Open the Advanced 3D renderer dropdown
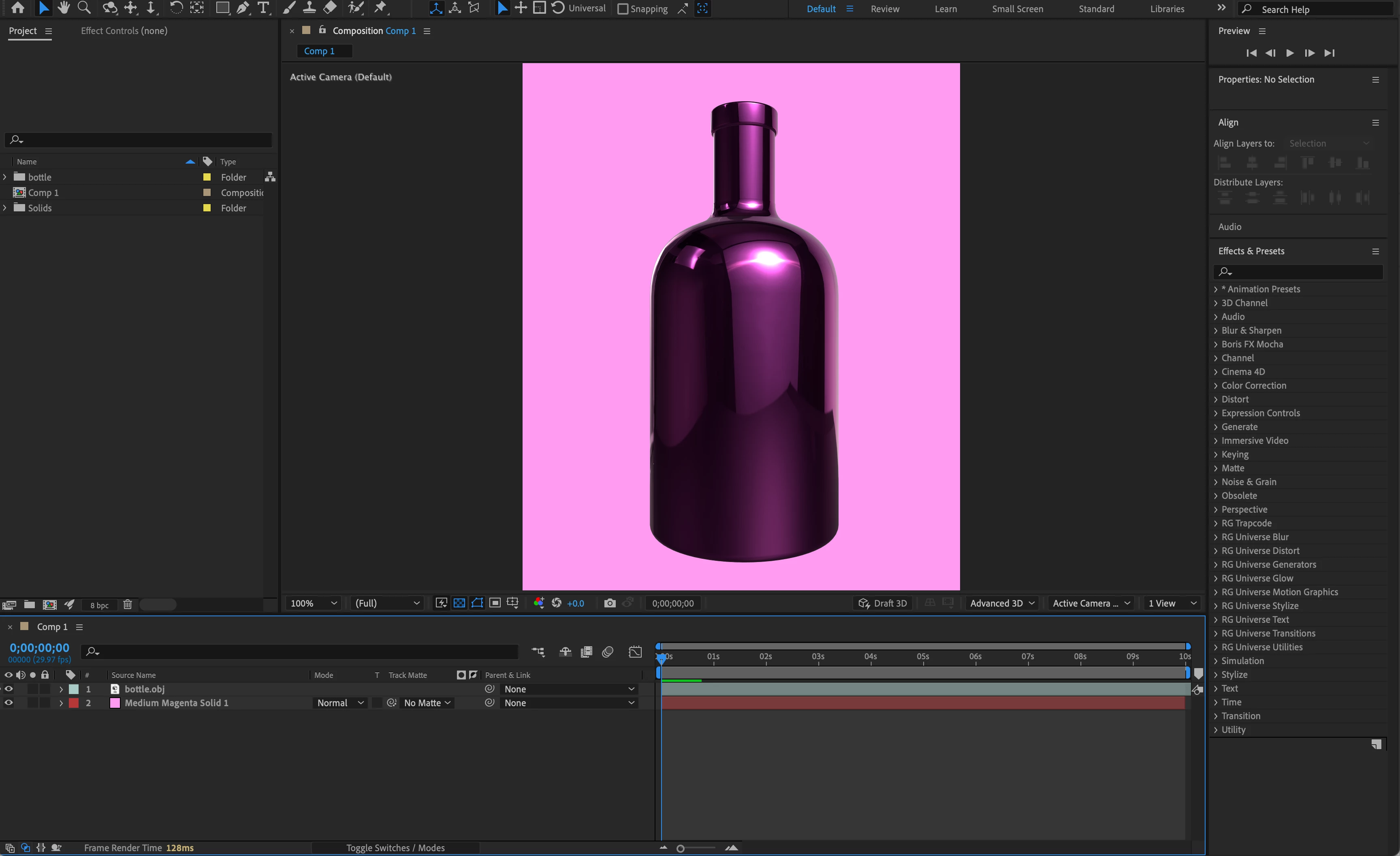Viewport: 1400px width, 856px height. coord(1002,603)
